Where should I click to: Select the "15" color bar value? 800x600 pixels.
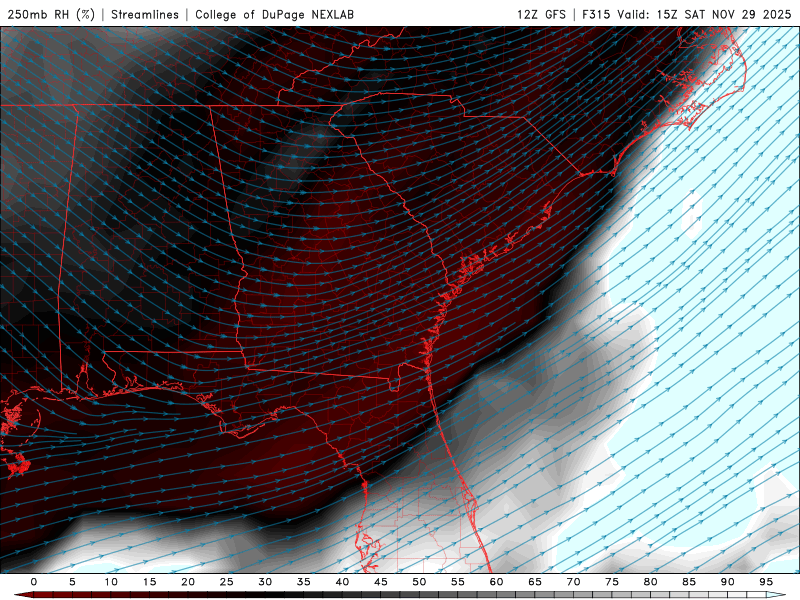(149, 582)
